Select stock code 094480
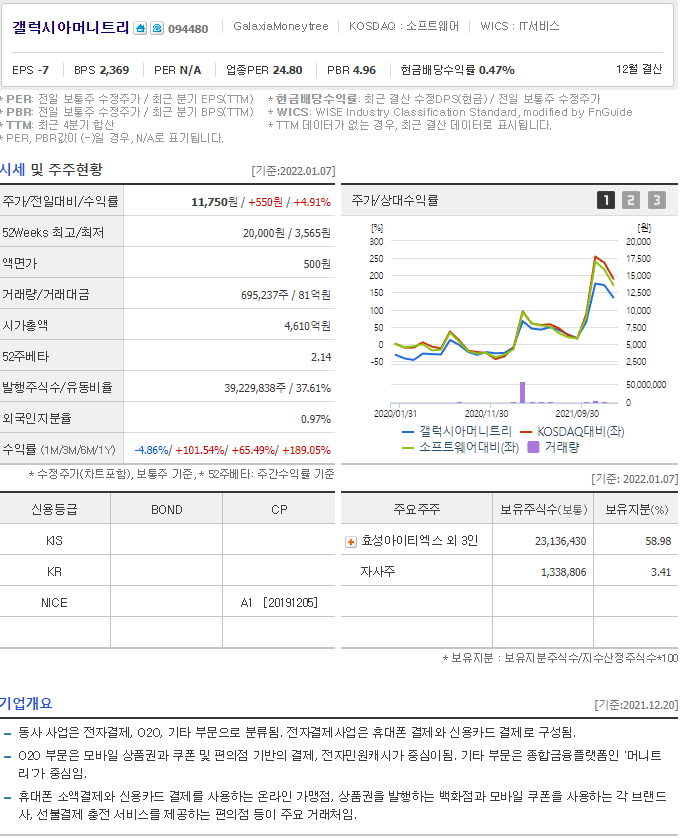This screenshot has height=838, width=680. pos(188,29)
